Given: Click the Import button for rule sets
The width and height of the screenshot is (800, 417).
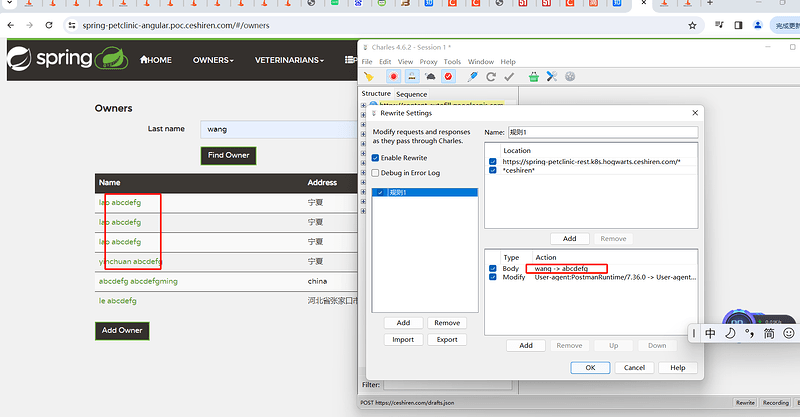Looking at the screenshot, I should [403, 340].
